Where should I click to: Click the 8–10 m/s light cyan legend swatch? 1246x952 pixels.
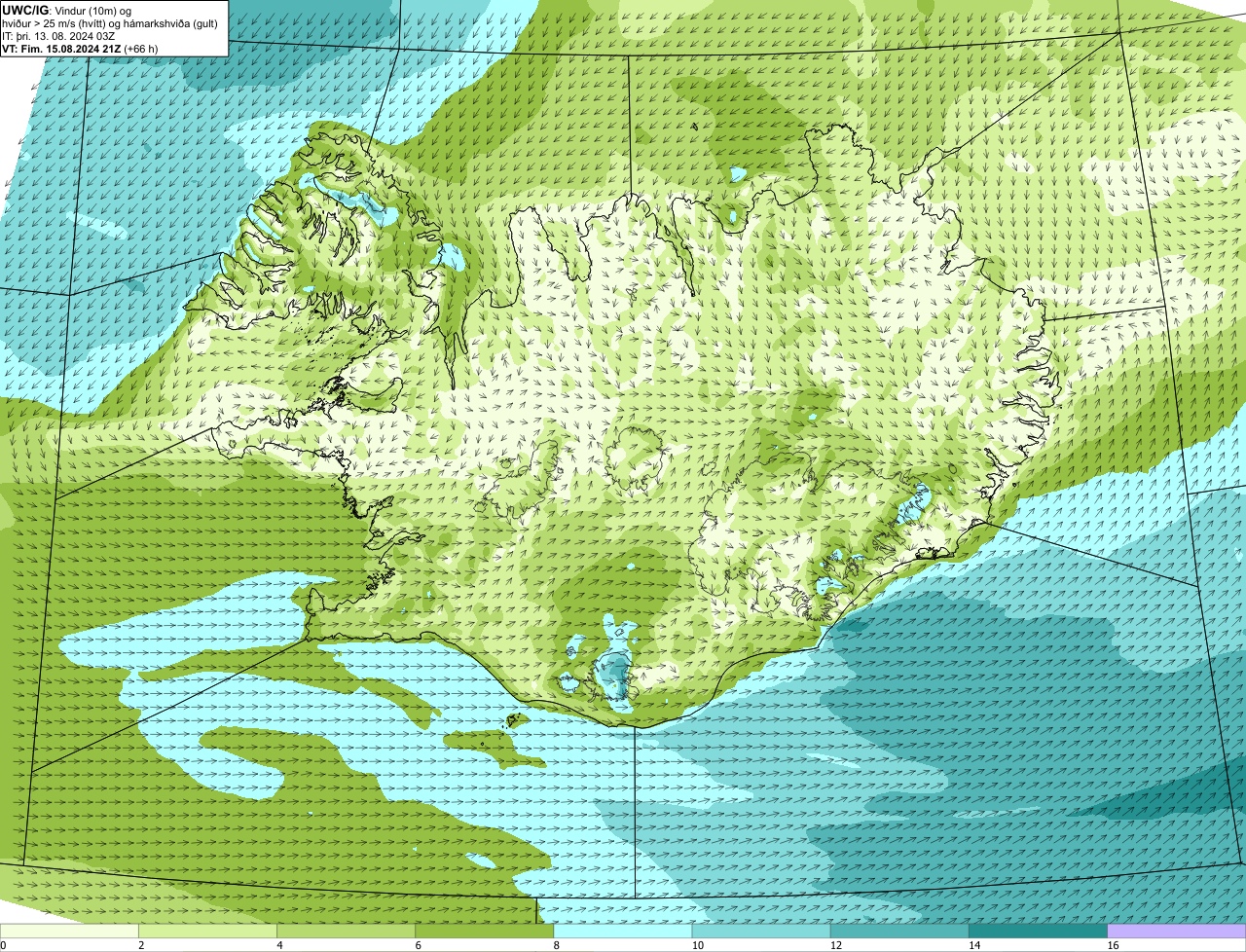[x=623, y=931]
